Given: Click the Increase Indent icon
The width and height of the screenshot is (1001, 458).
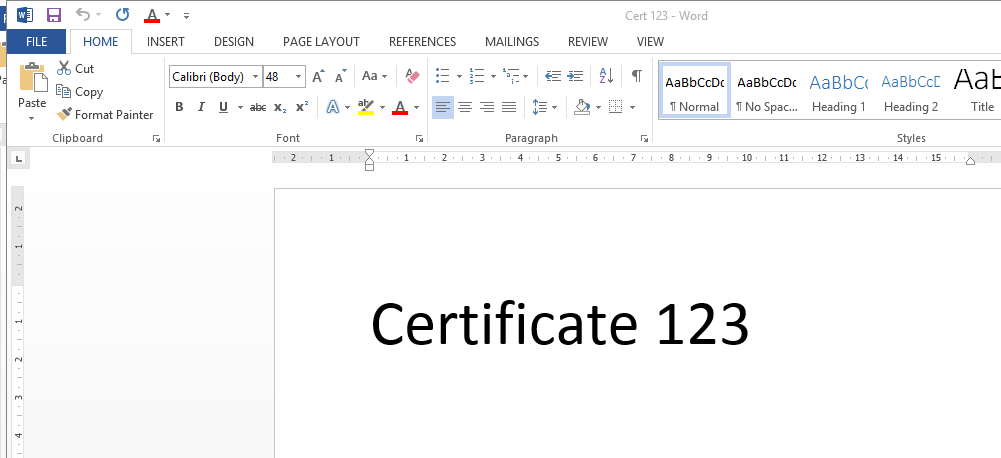Looking at the screenshot, I should tap(575, 76).
